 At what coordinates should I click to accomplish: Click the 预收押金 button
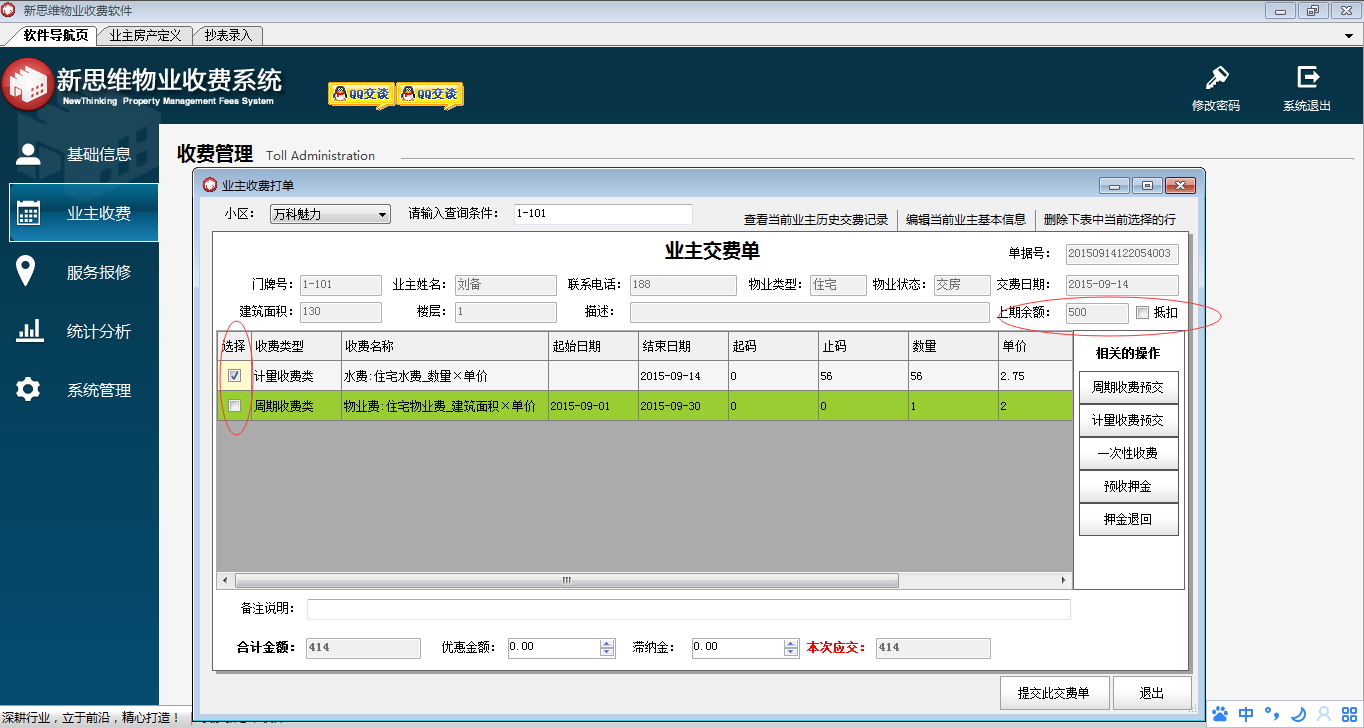tap(1128, 487)
